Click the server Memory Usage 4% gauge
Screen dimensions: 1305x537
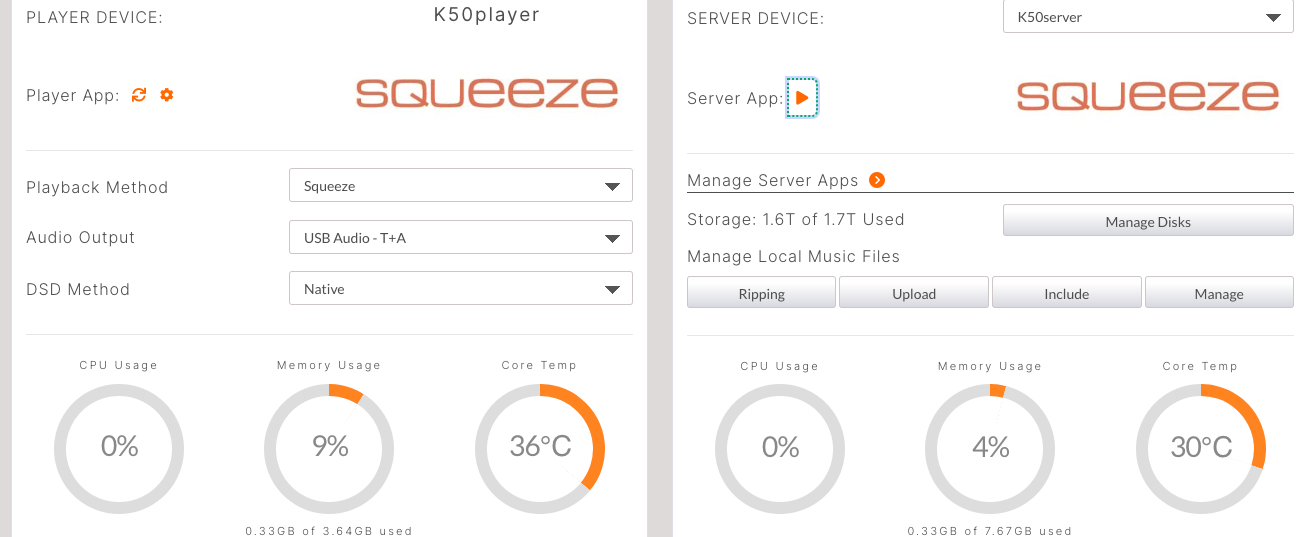coord(990,447)
